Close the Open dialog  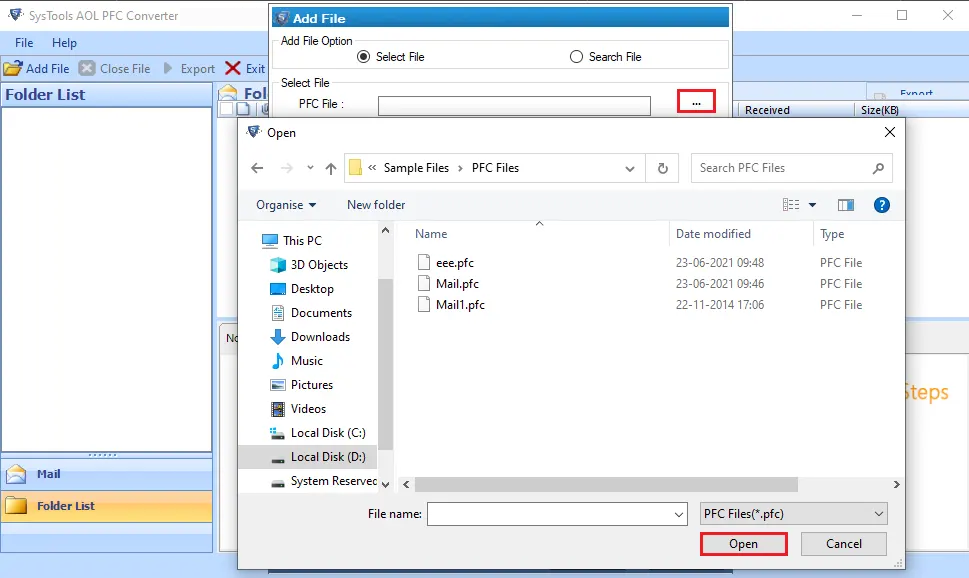click(889, 132)
